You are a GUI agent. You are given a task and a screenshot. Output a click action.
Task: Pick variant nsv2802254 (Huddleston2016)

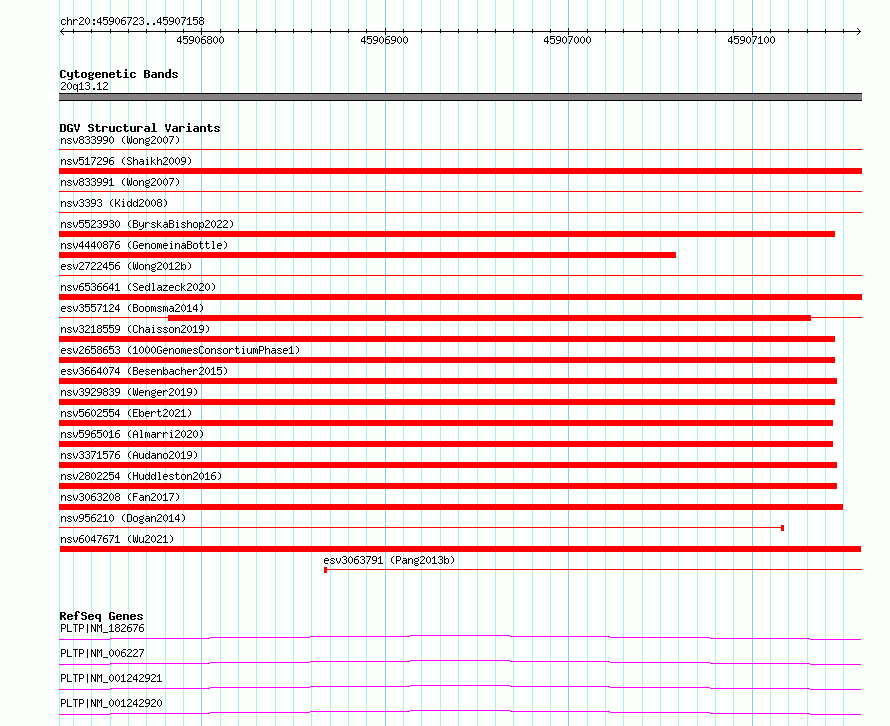(x=141, y=476)
